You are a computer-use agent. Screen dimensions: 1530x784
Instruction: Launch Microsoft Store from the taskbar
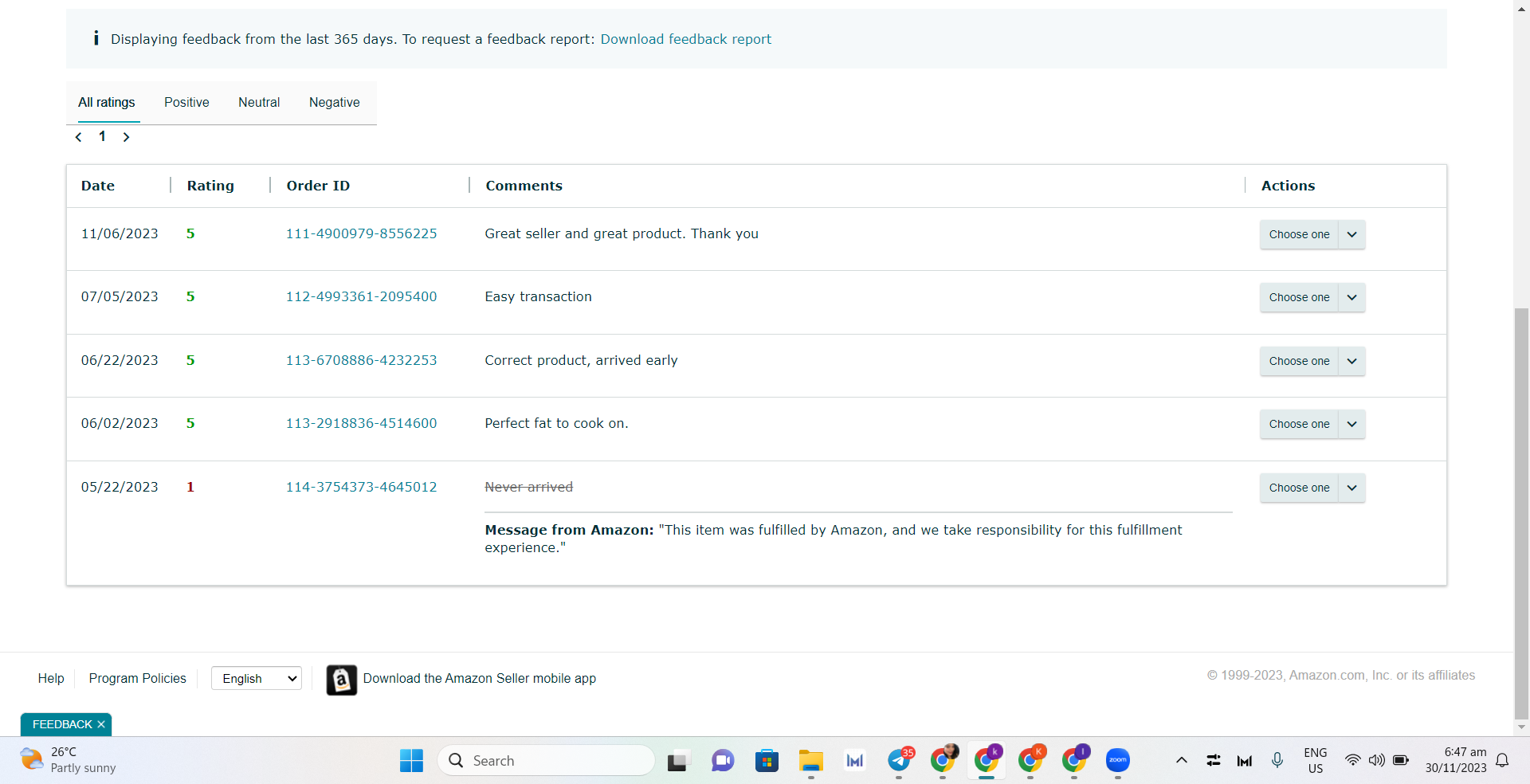(767, 761)
